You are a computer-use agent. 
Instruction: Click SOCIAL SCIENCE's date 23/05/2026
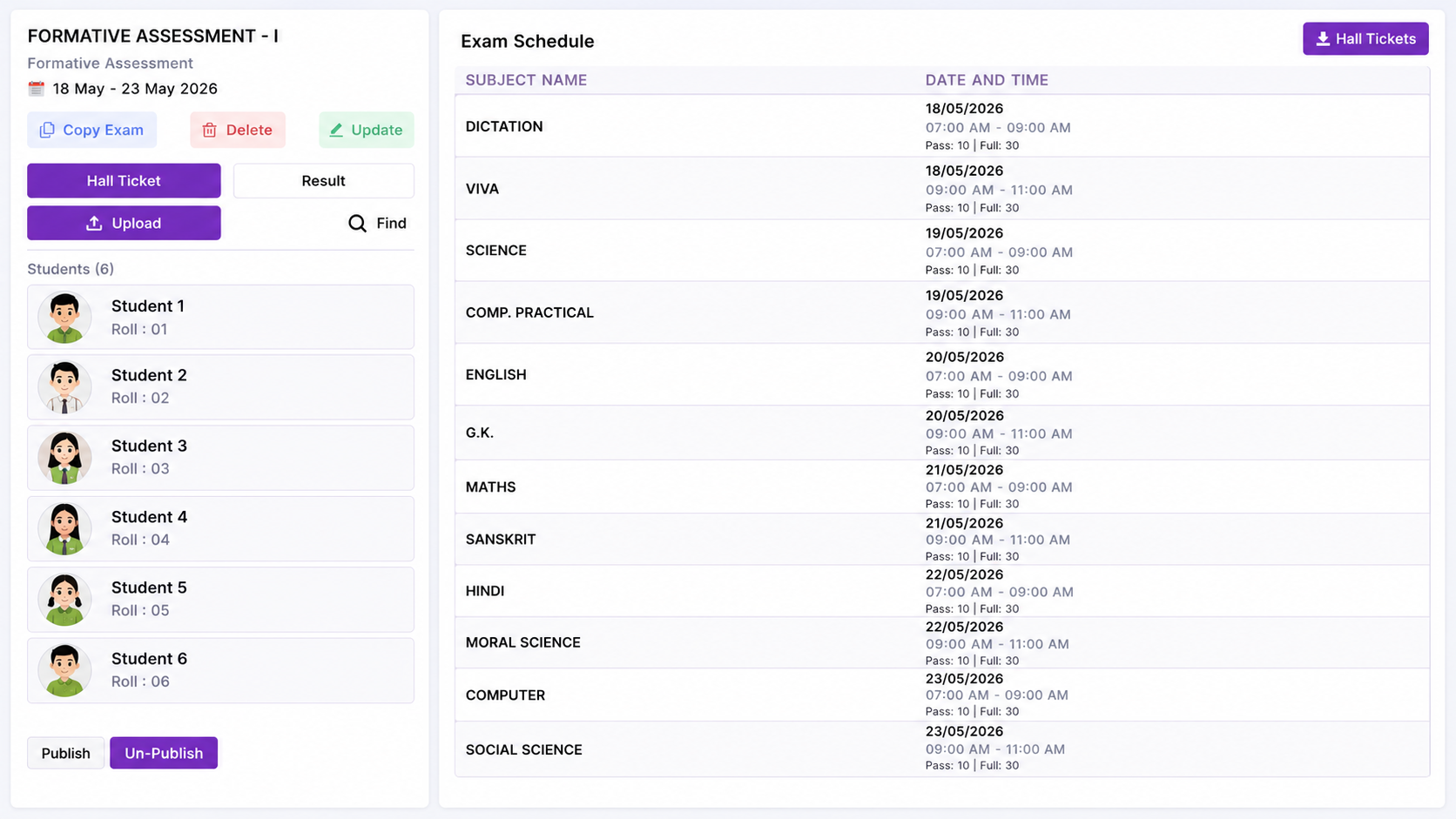click(964, 732)
